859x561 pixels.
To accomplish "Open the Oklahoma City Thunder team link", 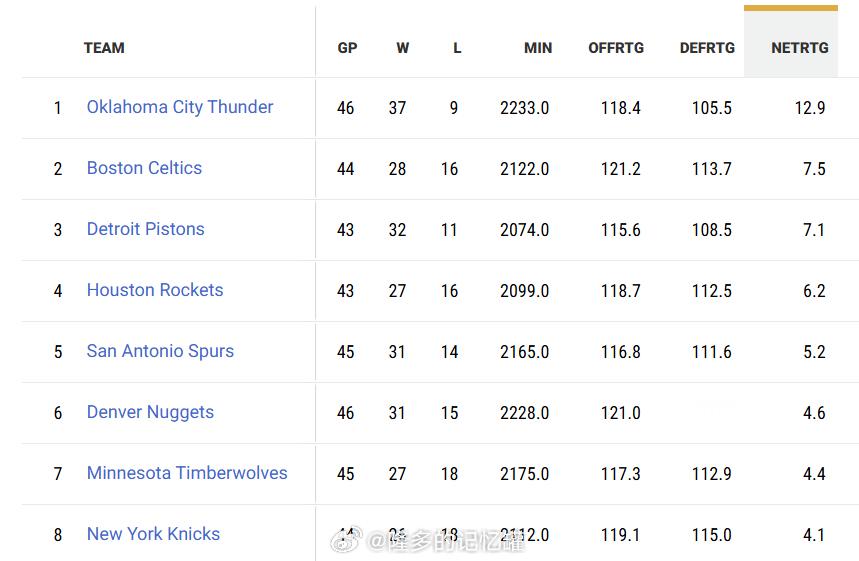I will click(x=180, y=107).
